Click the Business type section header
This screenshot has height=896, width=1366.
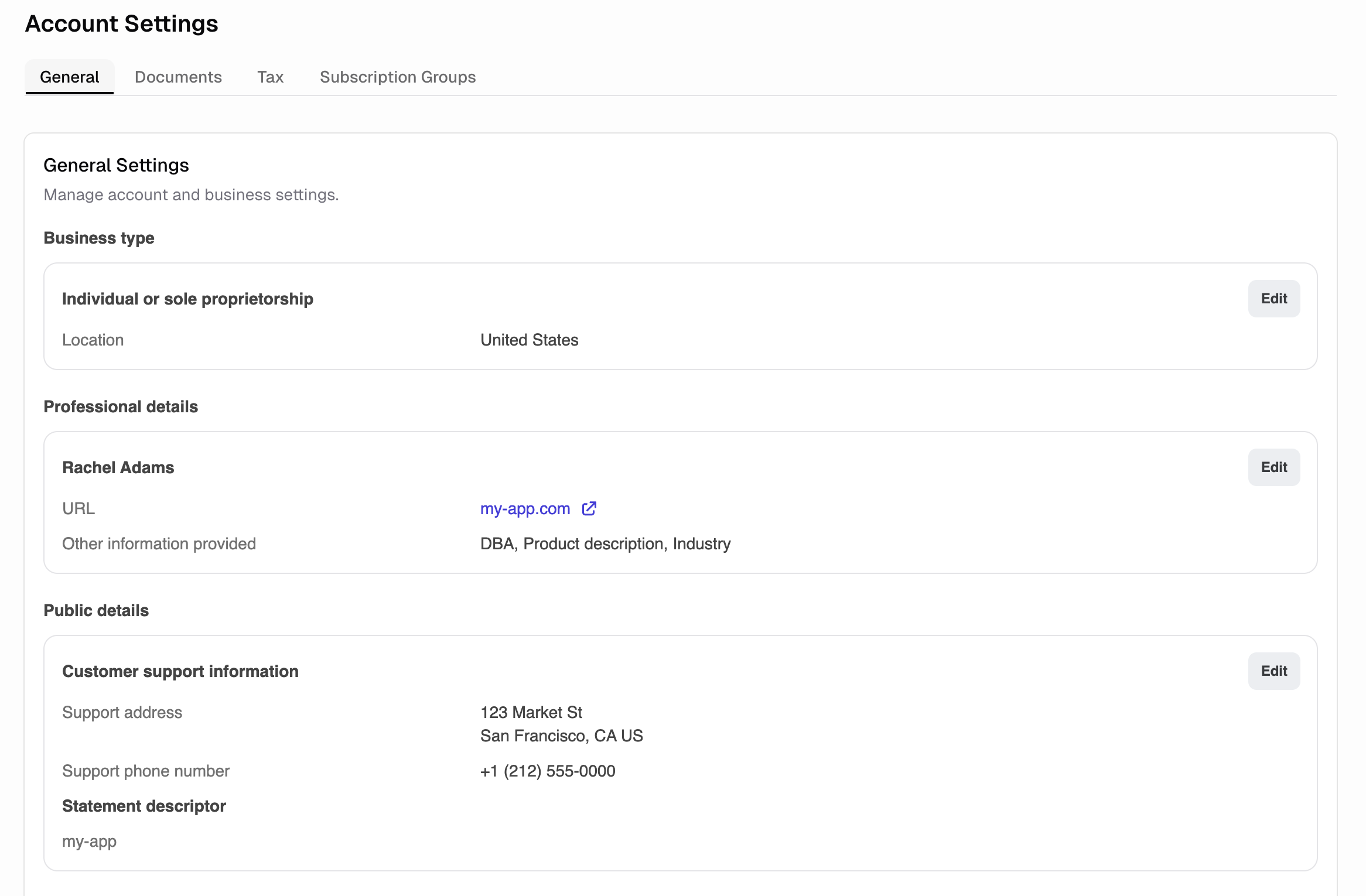tap(98, 238)
